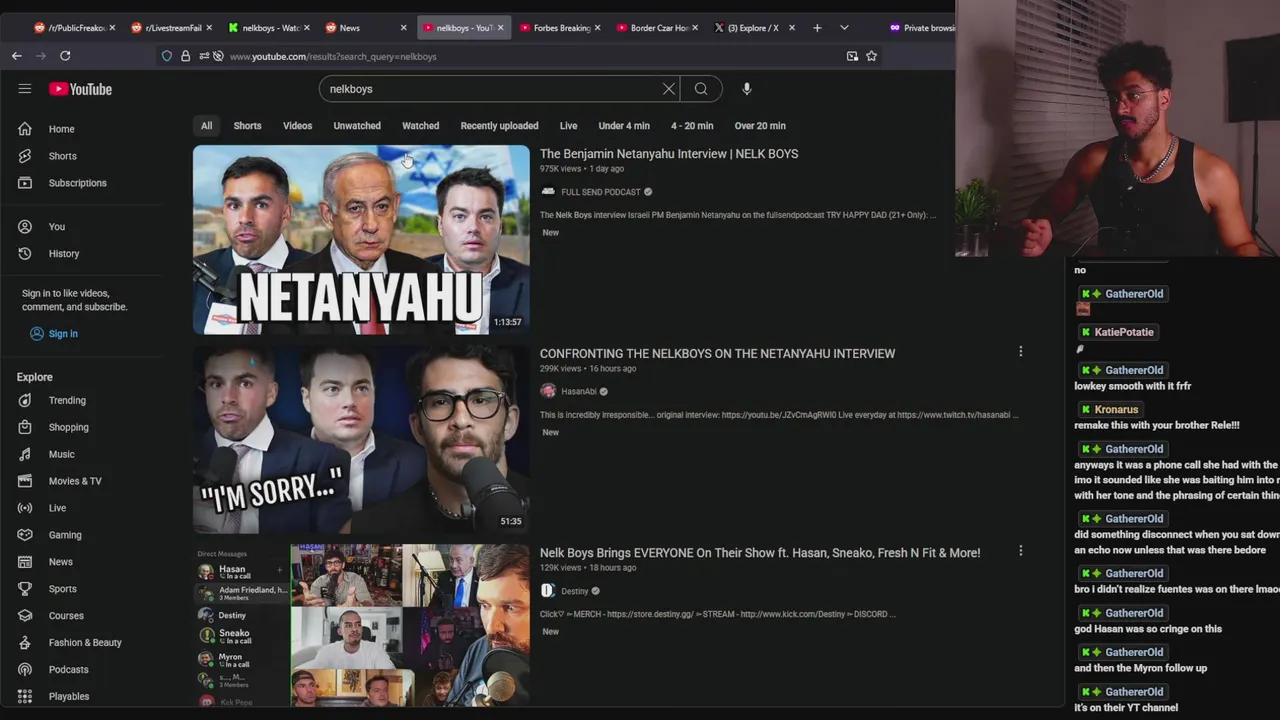Open Nelk Boys Brings EVERYONE title link
The height and width of the screenshot is (720, 1280).
pyautogui.click(x=760, y=553)
